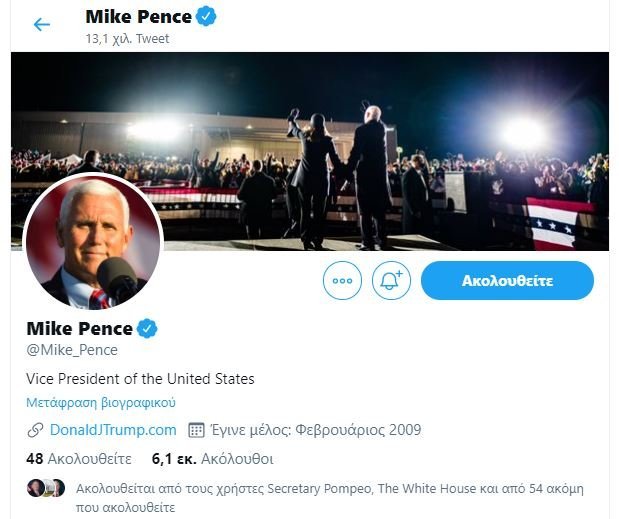Click the Mike Pence title in header
The width and height of the screenshot is (619, 519).
coord(140,17)
